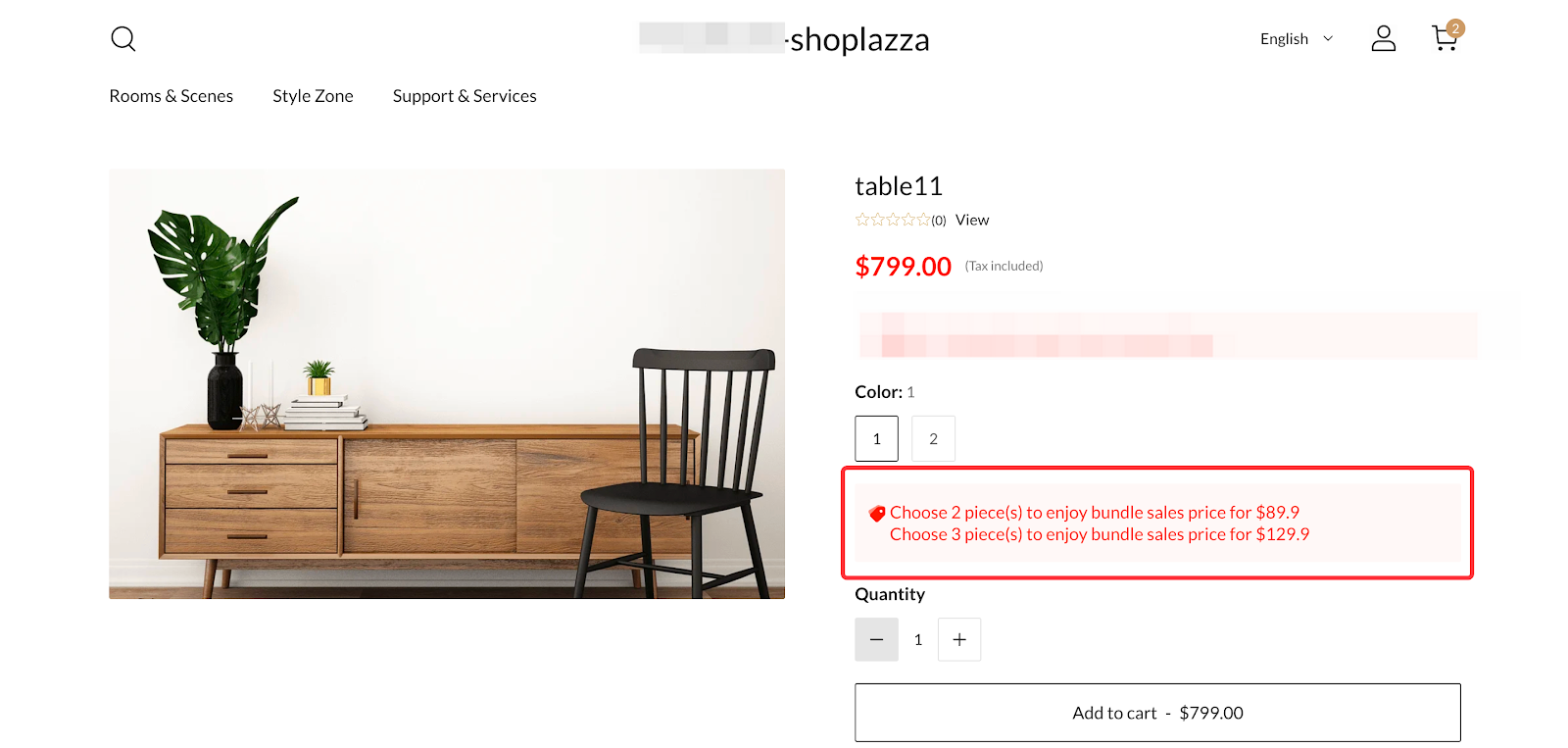Open the shopping cart icon
This screenshot has height=748, width=1568.
(1443, 40)
